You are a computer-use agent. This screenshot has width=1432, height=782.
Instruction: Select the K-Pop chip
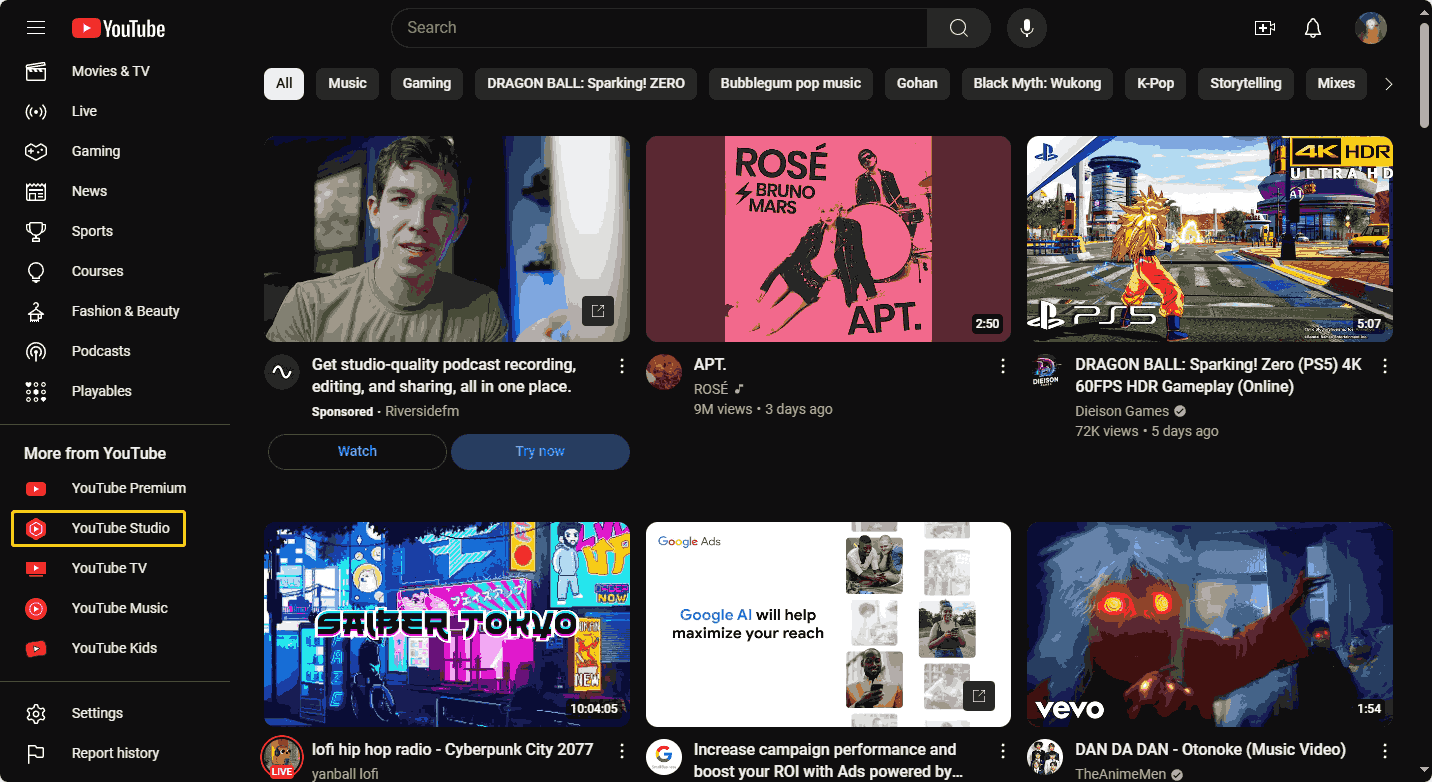[x=1156, y=84]
